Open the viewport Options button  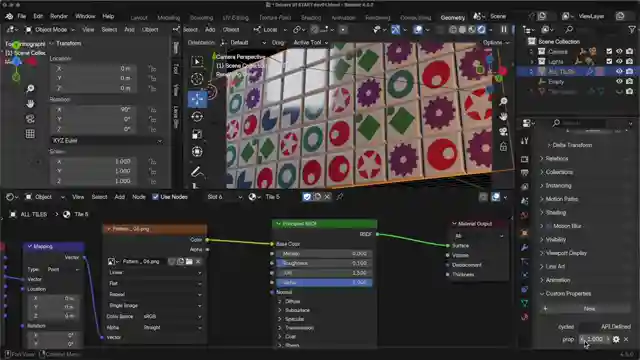[496, 42]
